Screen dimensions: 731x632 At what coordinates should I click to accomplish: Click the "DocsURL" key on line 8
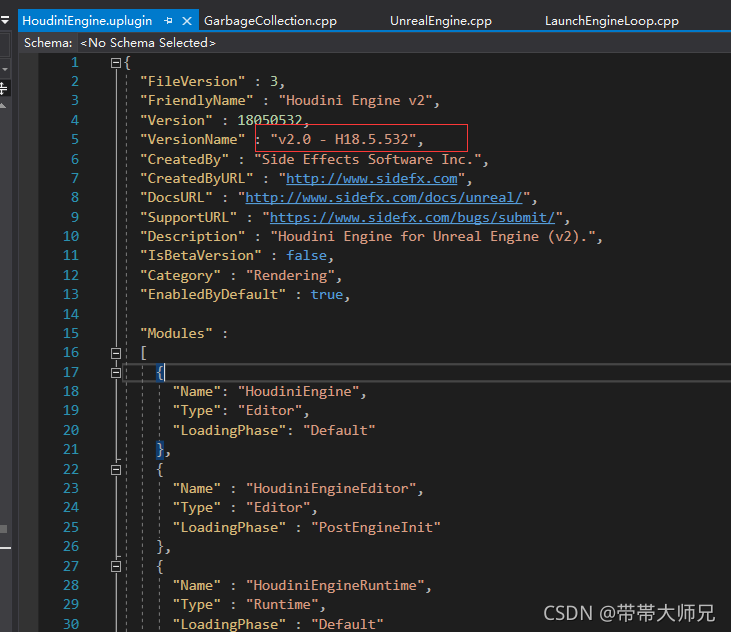point(176,198)
